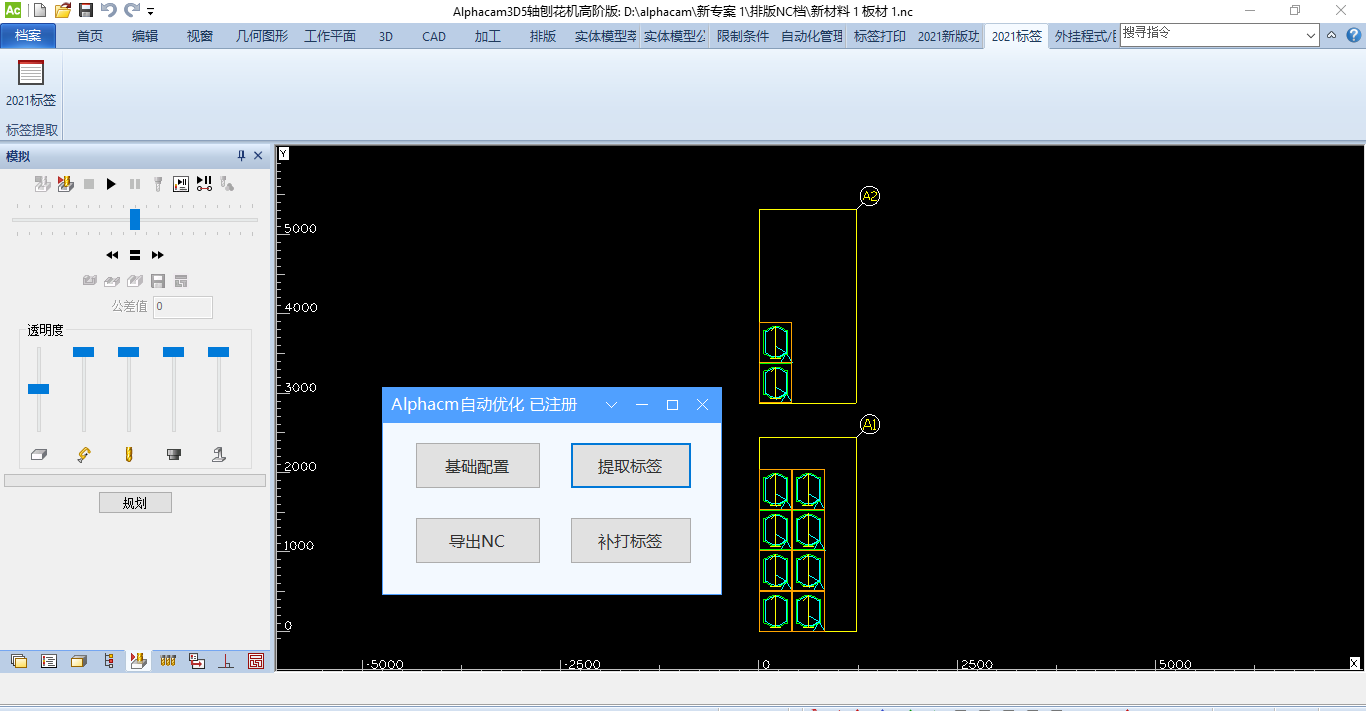Open the 搜寻指令 search command dropdown
Screen dimensions: 1366x711
(1312, 35)
